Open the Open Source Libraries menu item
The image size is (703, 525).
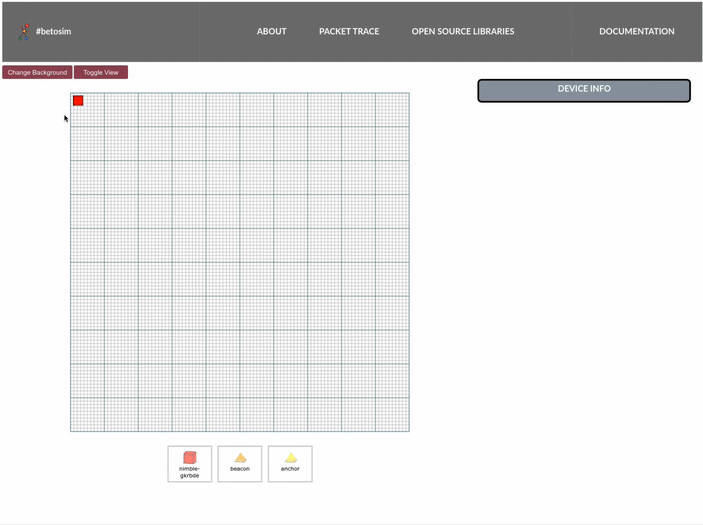tap(463, 31)
